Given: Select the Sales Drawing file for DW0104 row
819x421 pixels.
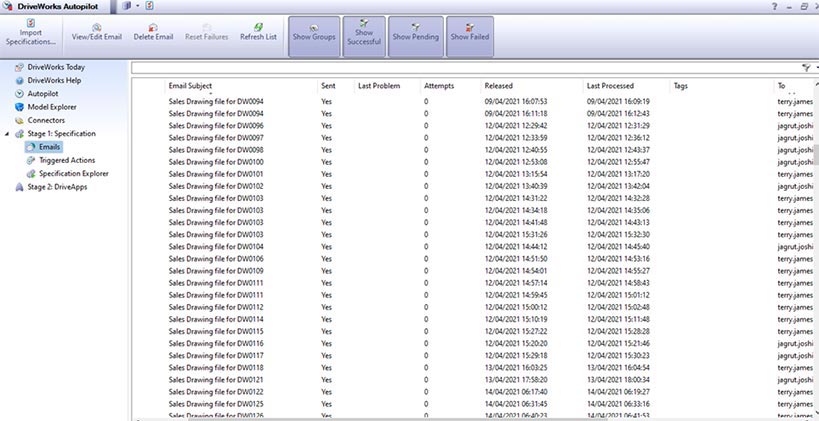Looking at the screenshot, I should 473,247.
